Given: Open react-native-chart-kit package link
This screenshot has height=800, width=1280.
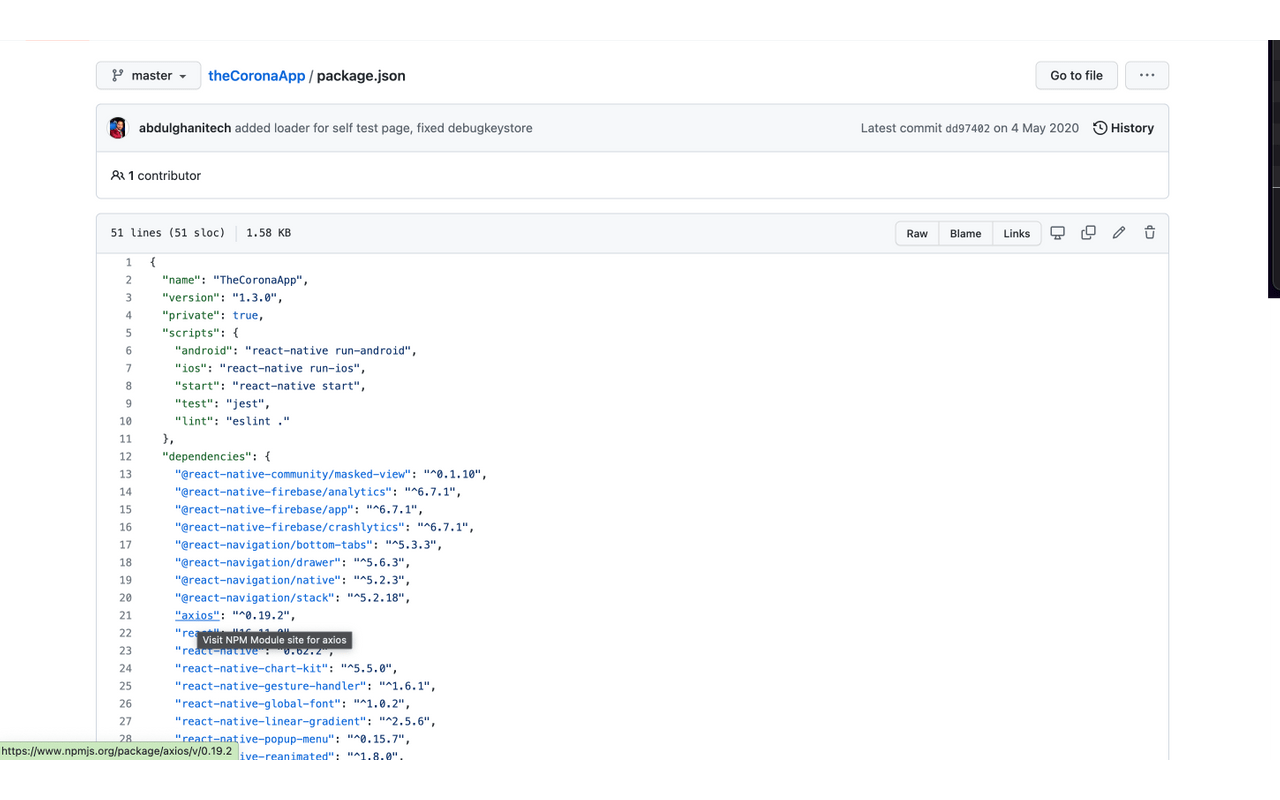Looking at the screenshot, I should point(252,668).
